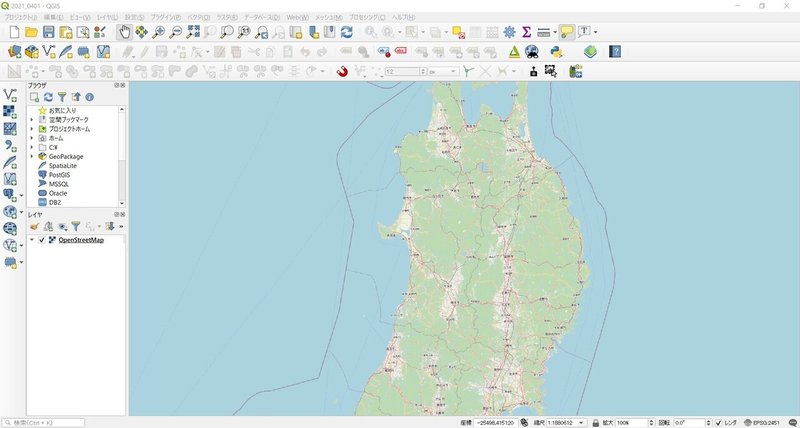Toggle extents display icon beside coordinate field
Screen dimensions: 800x428
point(524,423)
